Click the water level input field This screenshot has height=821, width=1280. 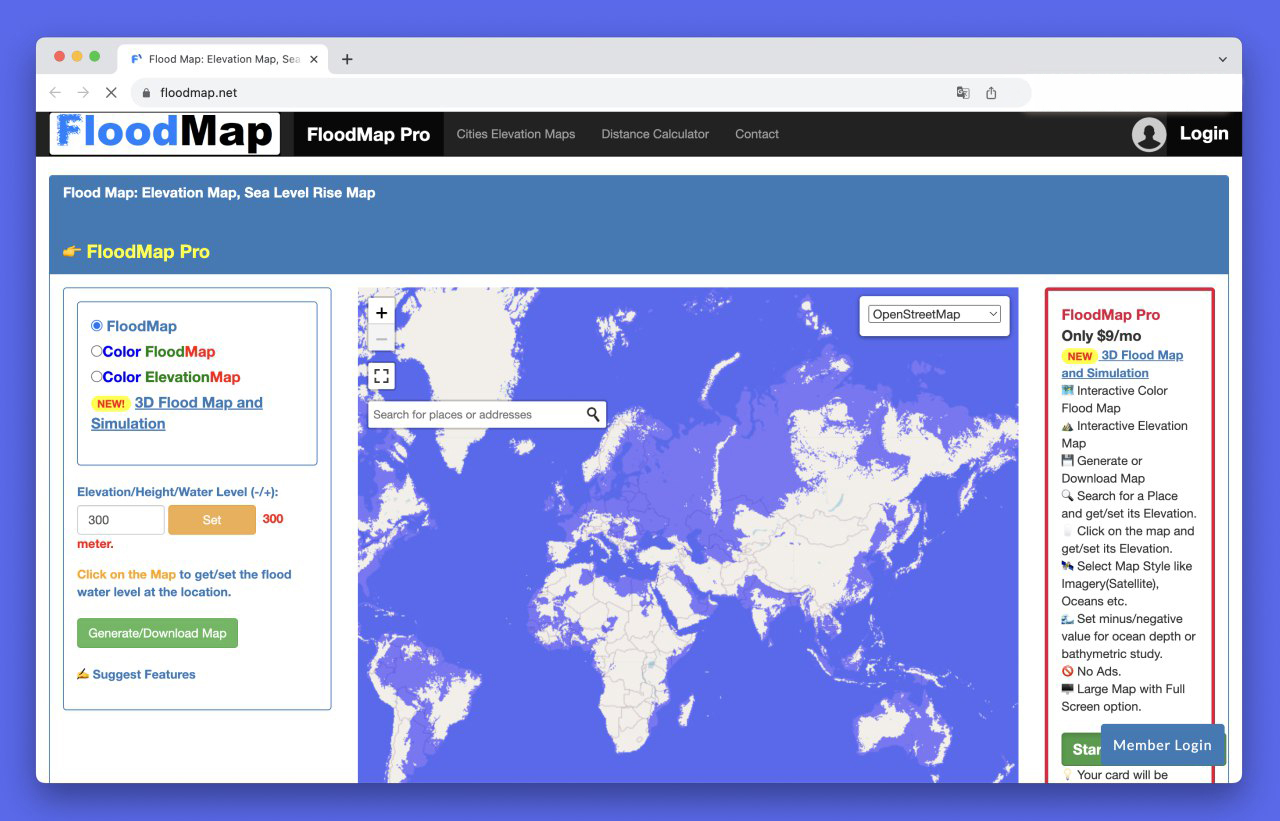(121, 520)
